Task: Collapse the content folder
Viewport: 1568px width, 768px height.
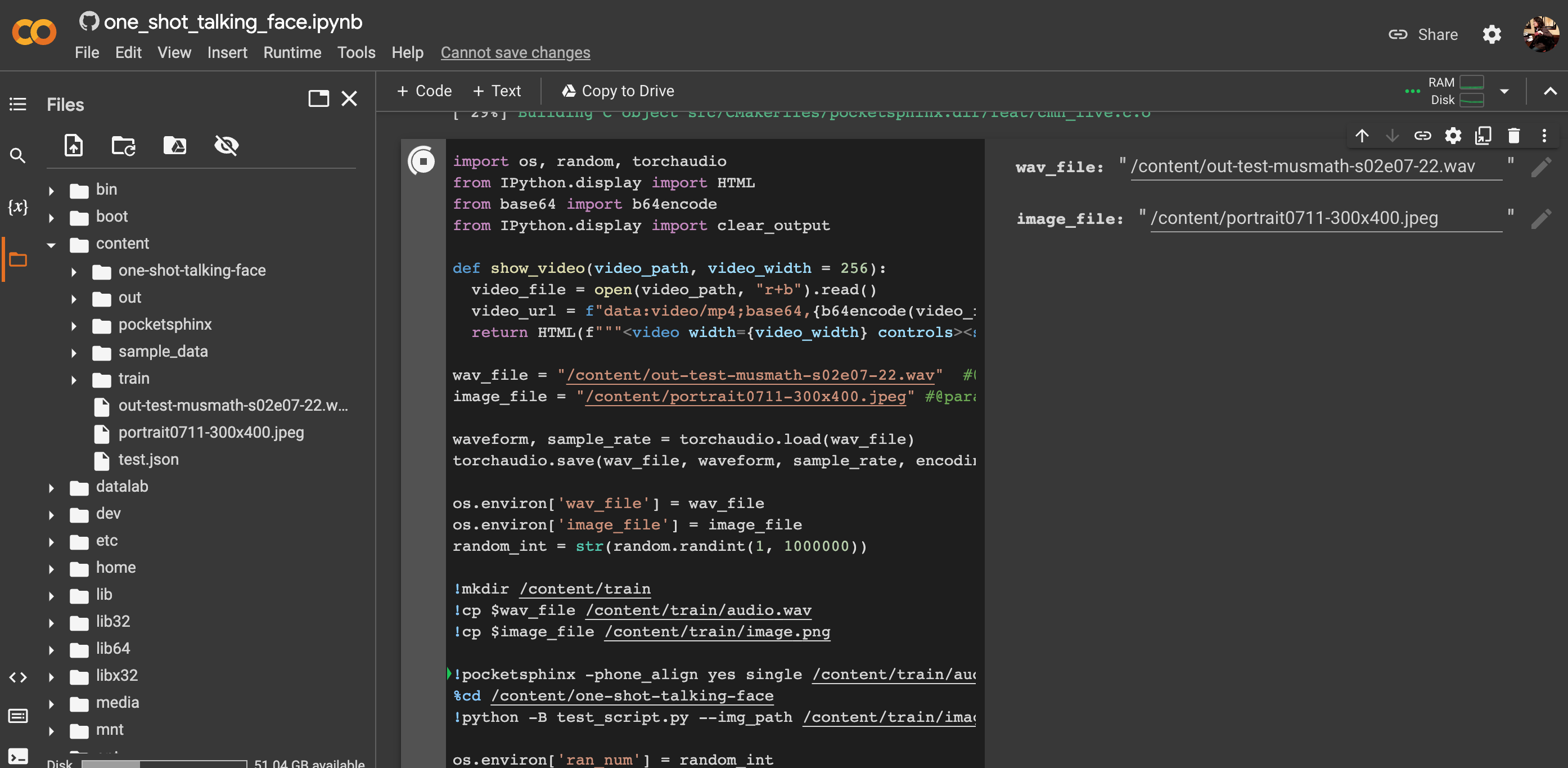Action: (x=51, y=245)
